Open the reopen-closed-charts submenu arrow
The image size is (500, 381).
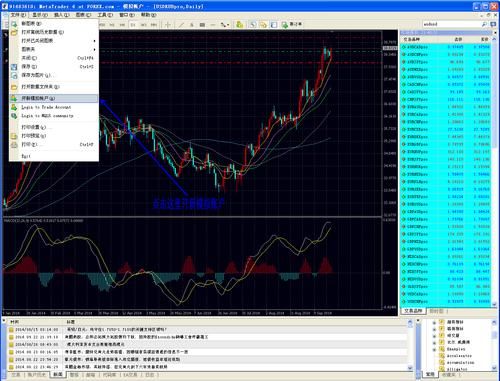coord(95,41)
